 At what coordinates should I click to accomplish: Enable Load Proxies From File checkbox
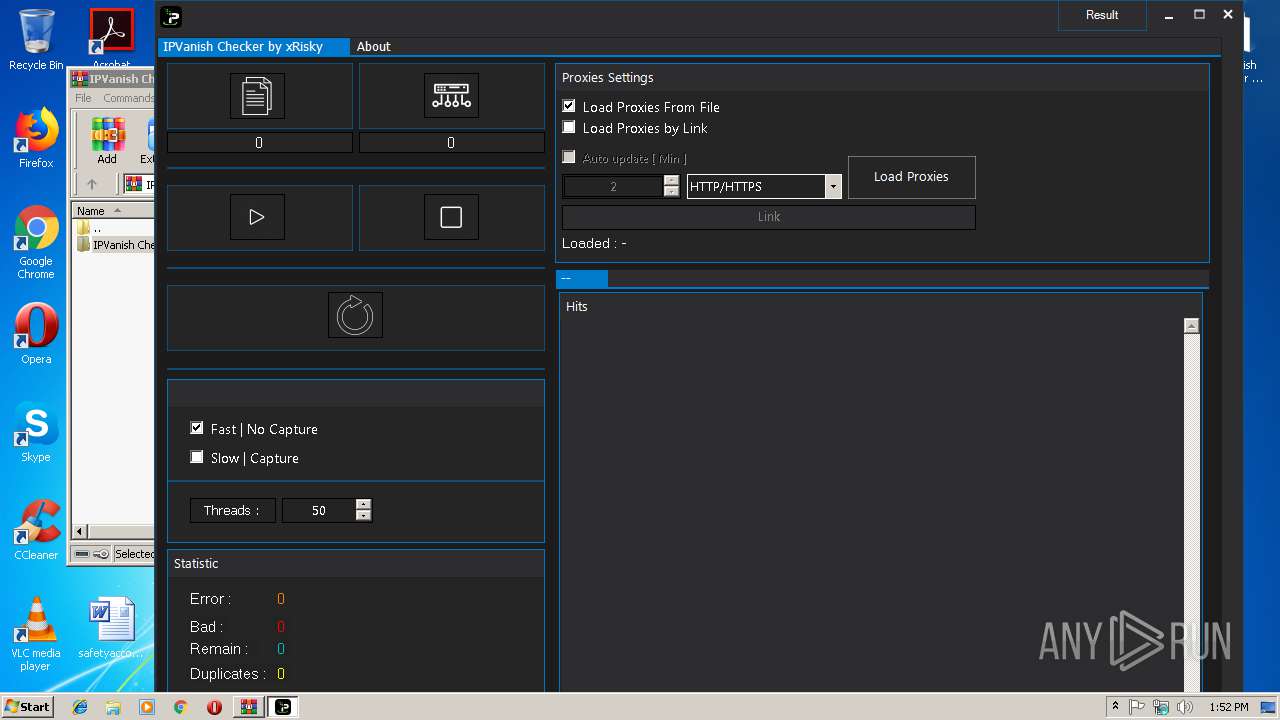[x=569, y=106]
